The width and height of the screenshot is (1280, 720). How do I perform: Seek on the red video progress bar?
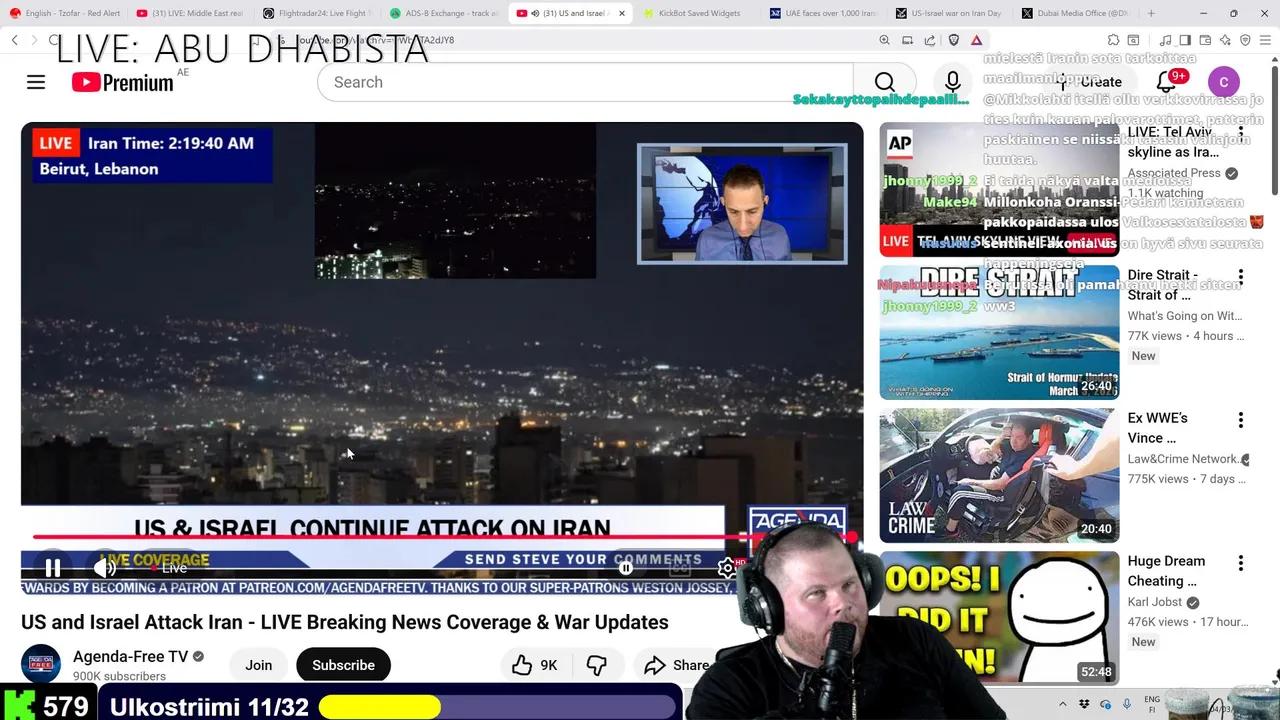click(x=441, y=537)
